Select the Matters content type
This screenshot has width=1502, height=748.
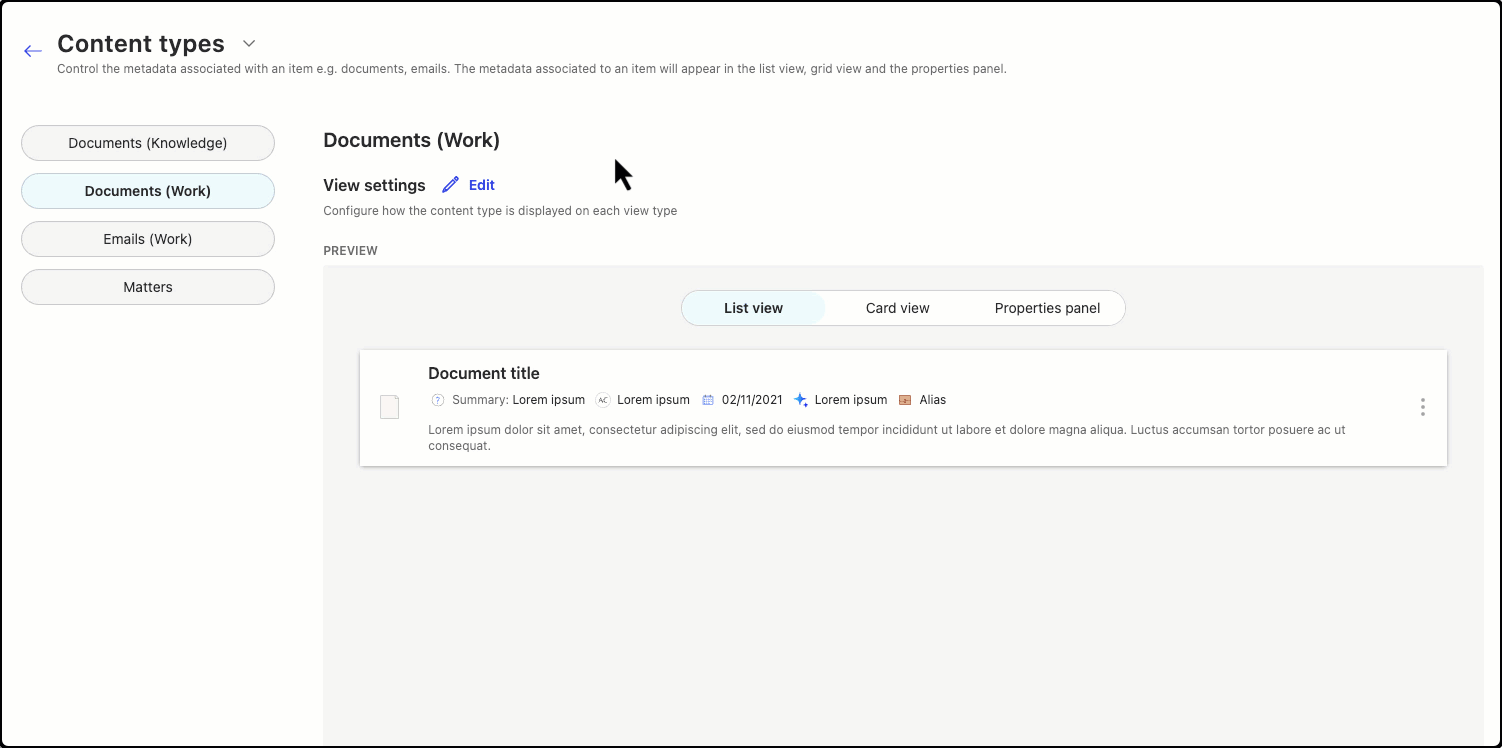pyautogui.click(x=147, y=287)
